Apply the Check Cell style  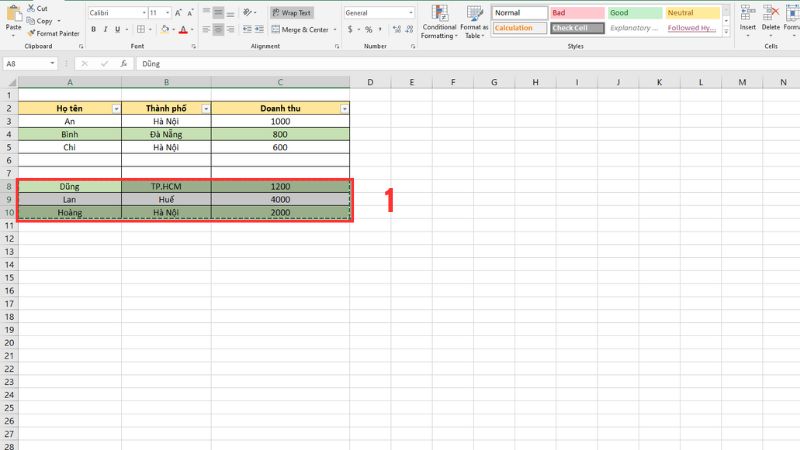[578, 28]
